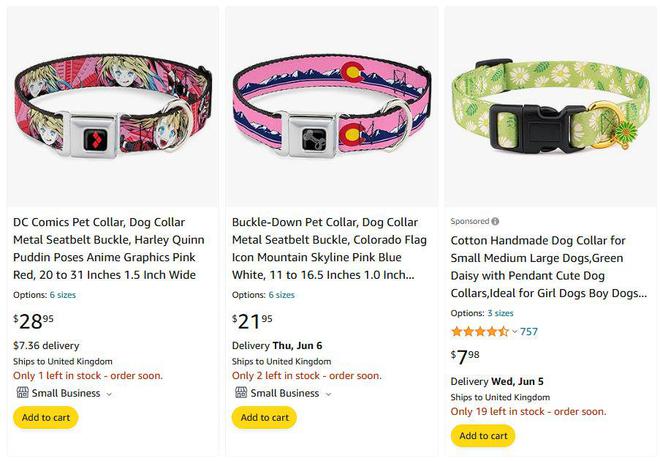Click Small Business storefront icon under Colorado collar

[x=241, y=393]
